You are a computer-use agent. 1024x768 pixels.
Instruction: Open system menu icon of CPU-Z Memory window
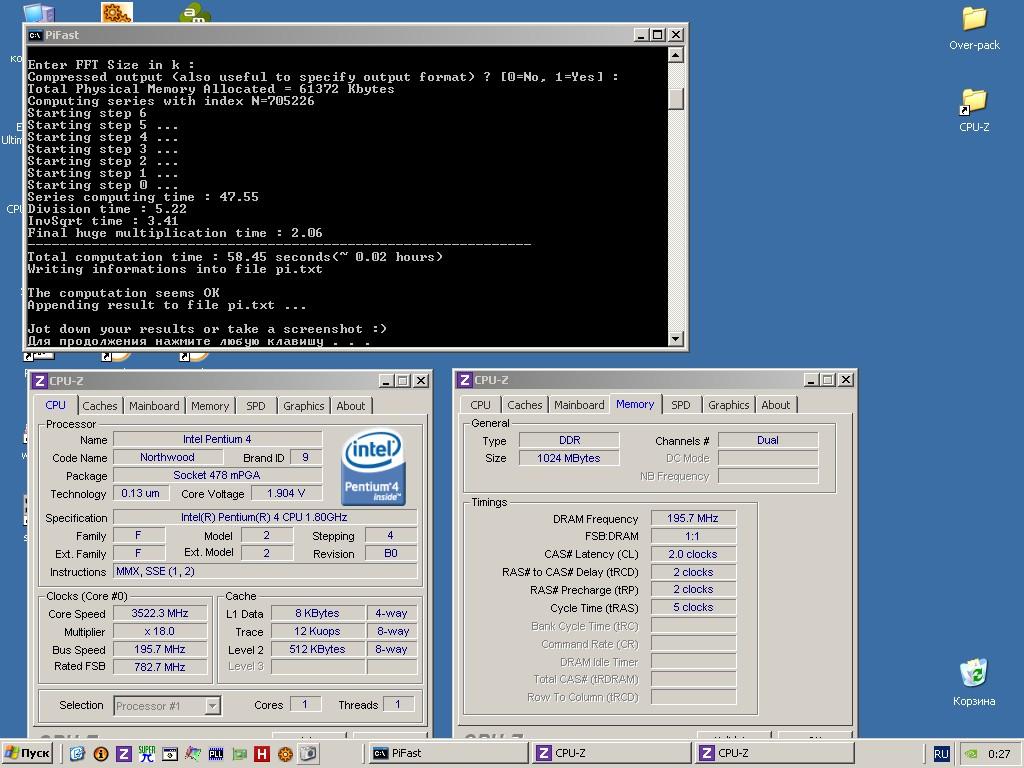point(465,380)
